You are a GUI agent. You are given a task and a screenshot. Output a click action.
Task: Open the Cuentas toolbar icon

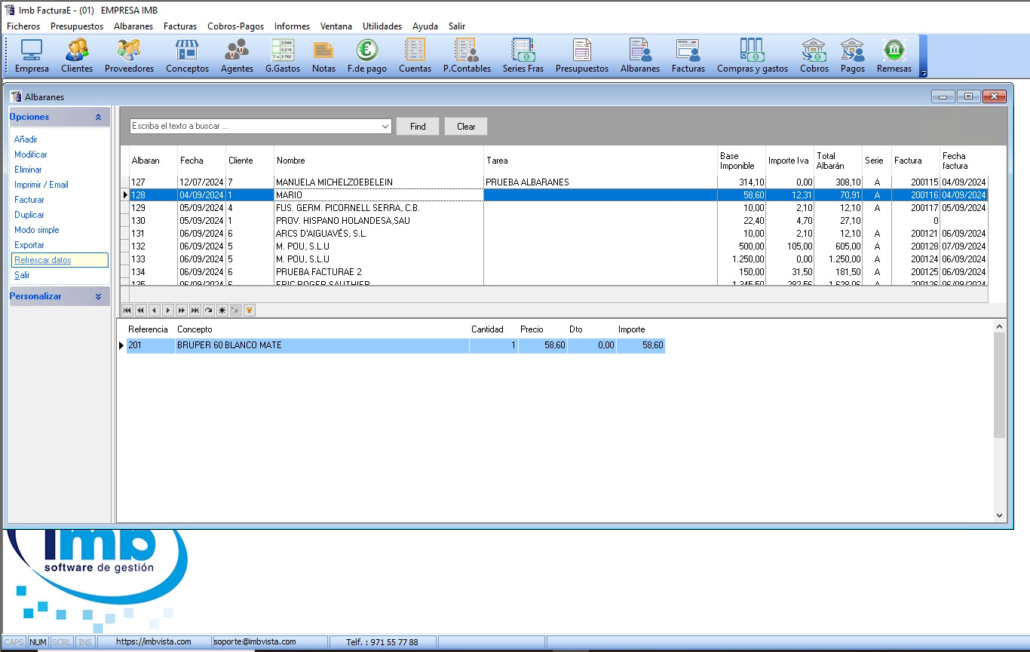[x=415, y=56]
